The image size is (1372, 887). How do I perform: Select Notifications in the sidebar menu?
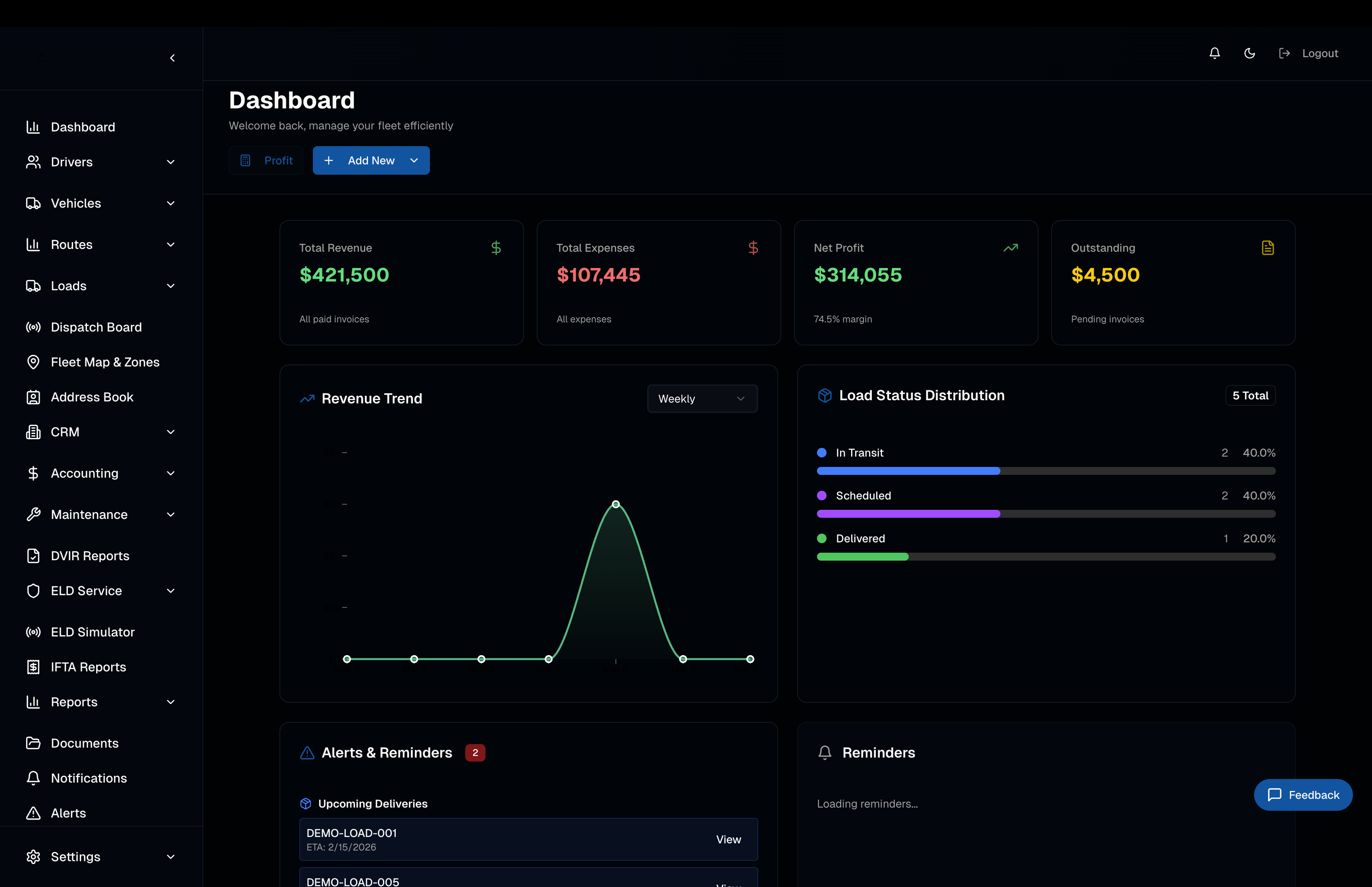click(x=89, y=778)
